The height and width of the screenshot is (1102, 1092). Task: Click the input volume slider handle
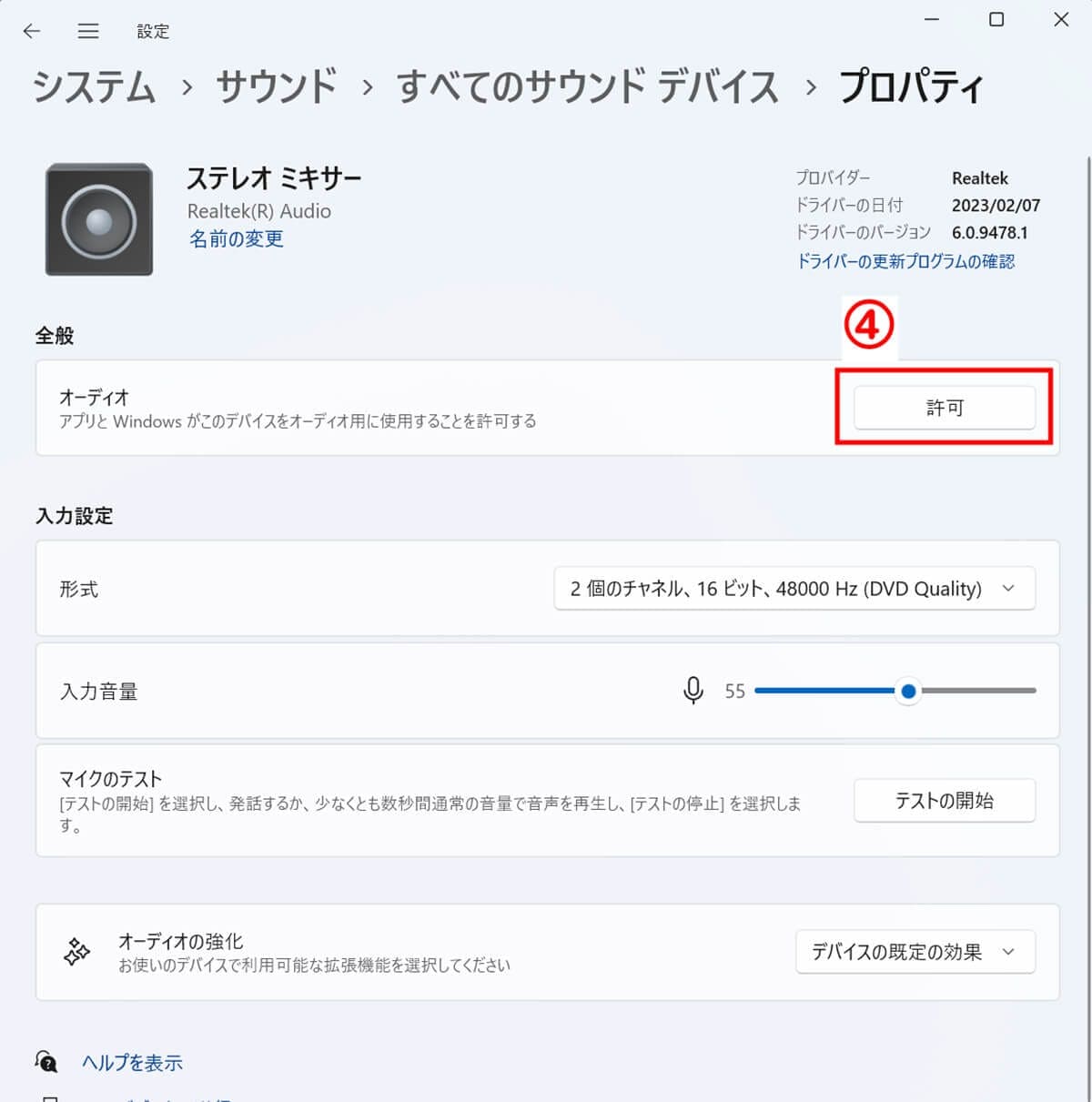click(908, 691)
